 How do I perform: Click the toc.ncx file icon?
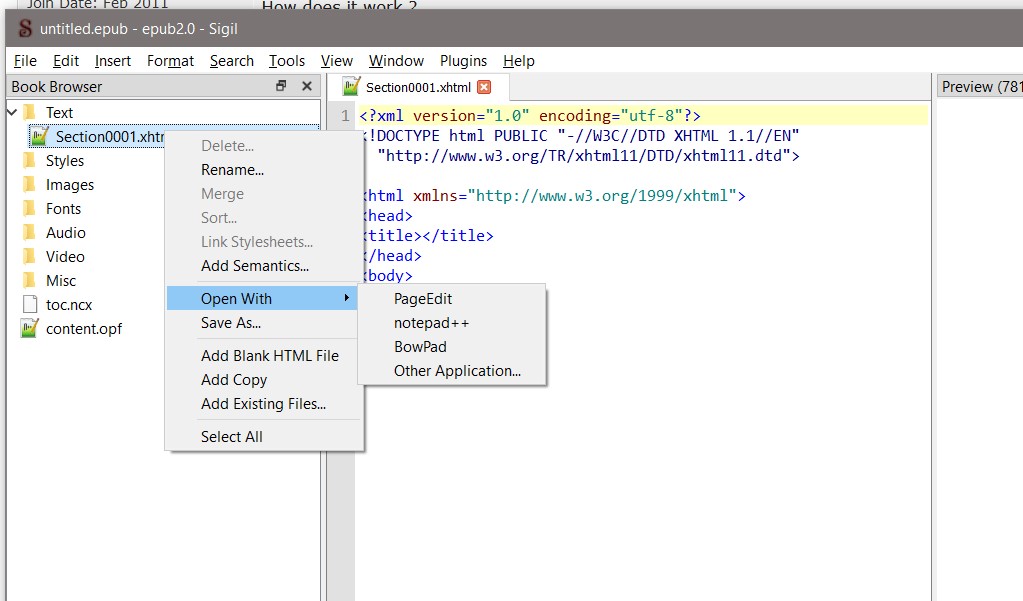29,304
